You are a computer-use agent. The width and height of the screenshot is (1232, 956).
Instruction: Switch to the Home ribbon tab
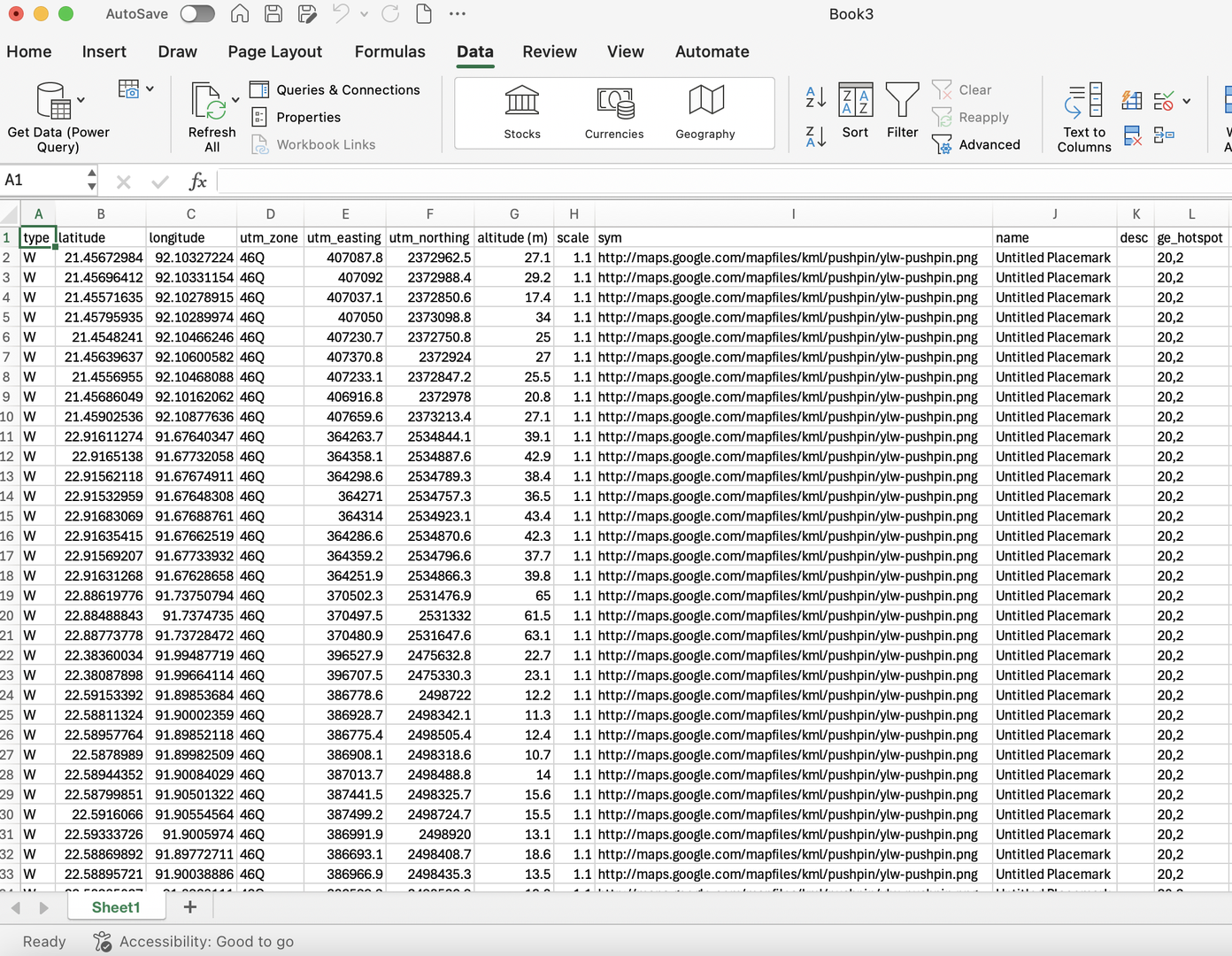(x=29, y=51)
